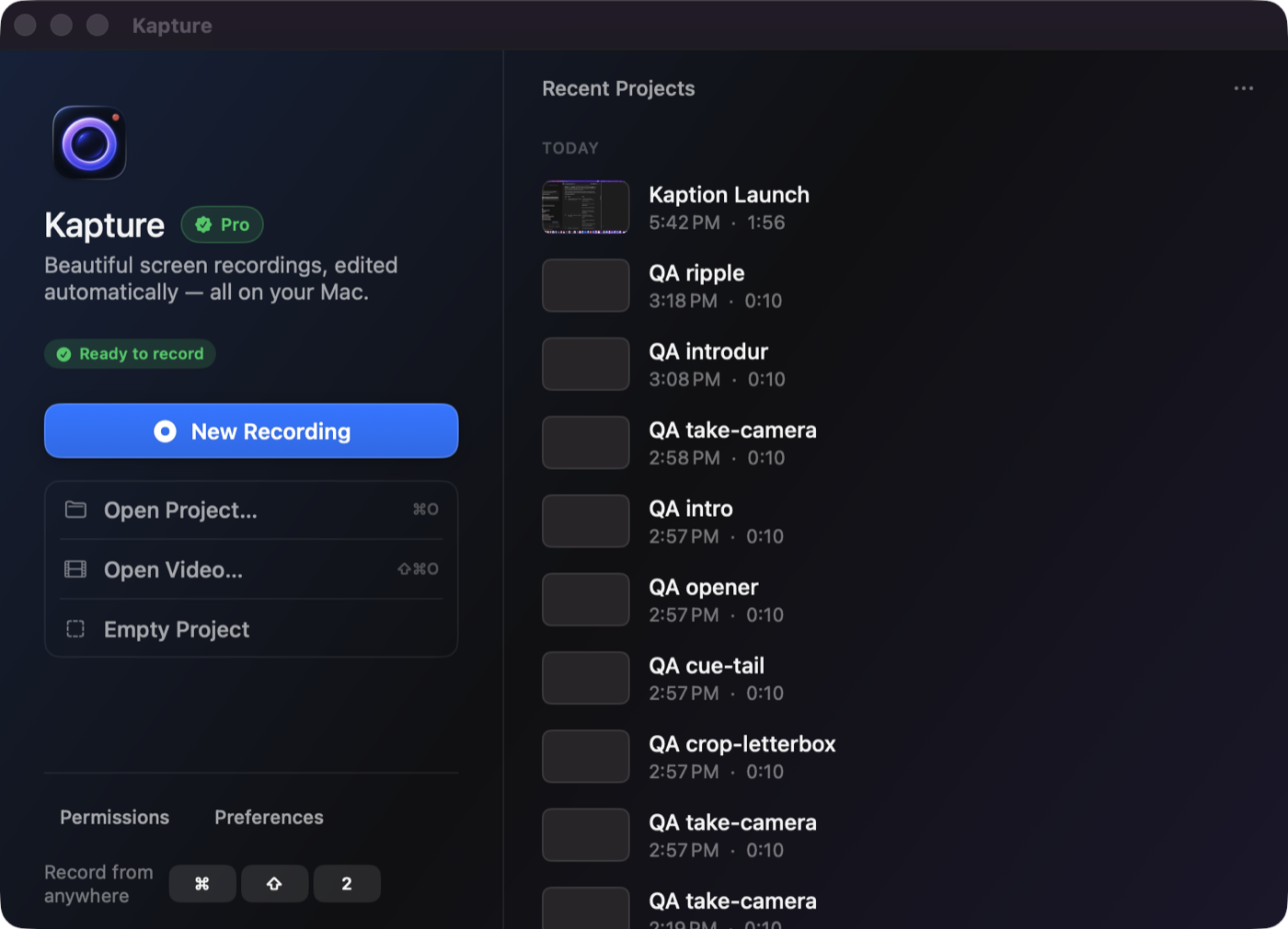Start a New Recording

coord(251,430)
